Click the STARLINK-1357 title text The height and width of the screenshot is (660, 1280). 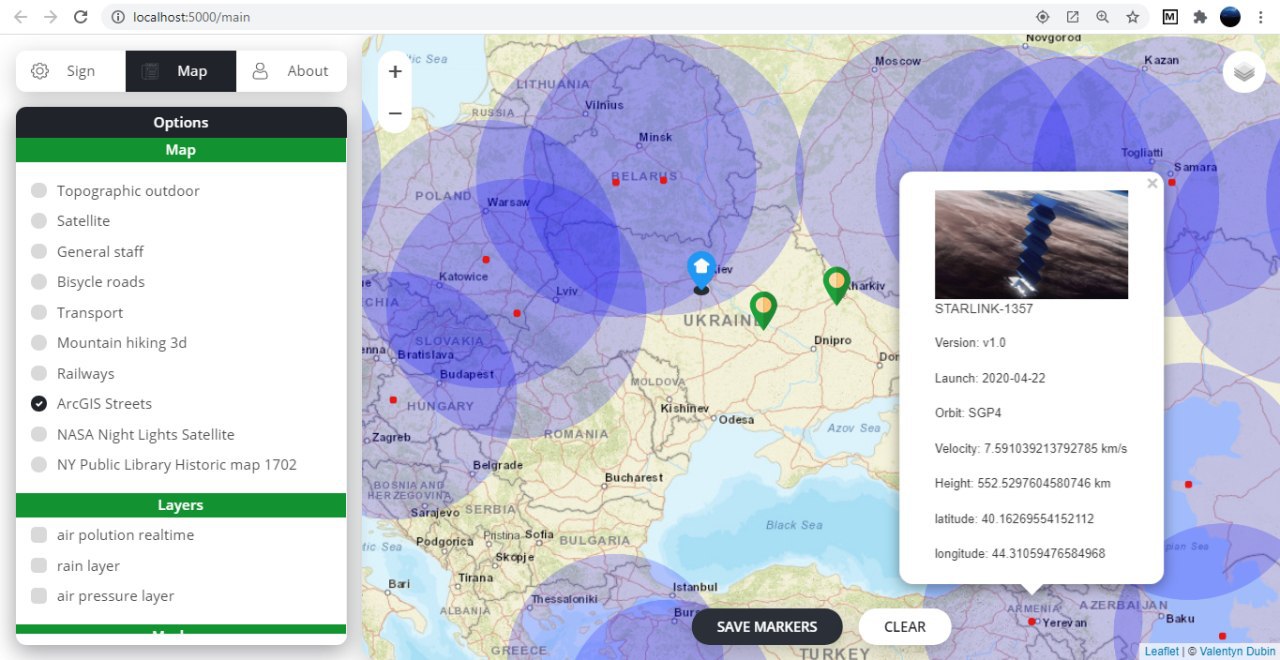pyautogui.click(x=984, y=309)
